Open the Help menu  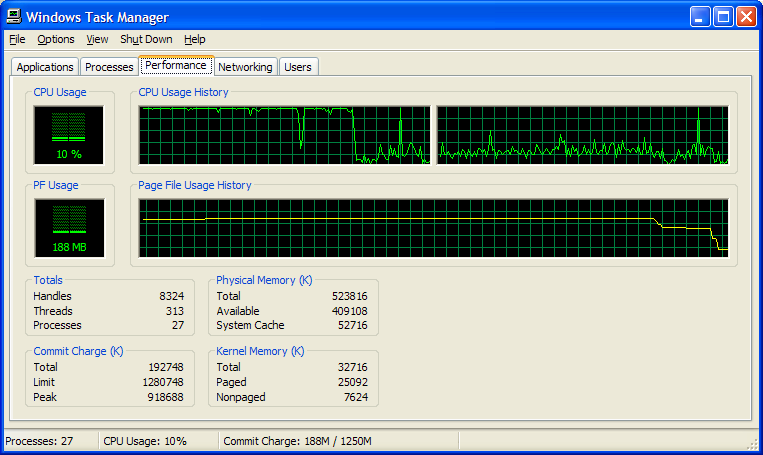tap(195, 39)
